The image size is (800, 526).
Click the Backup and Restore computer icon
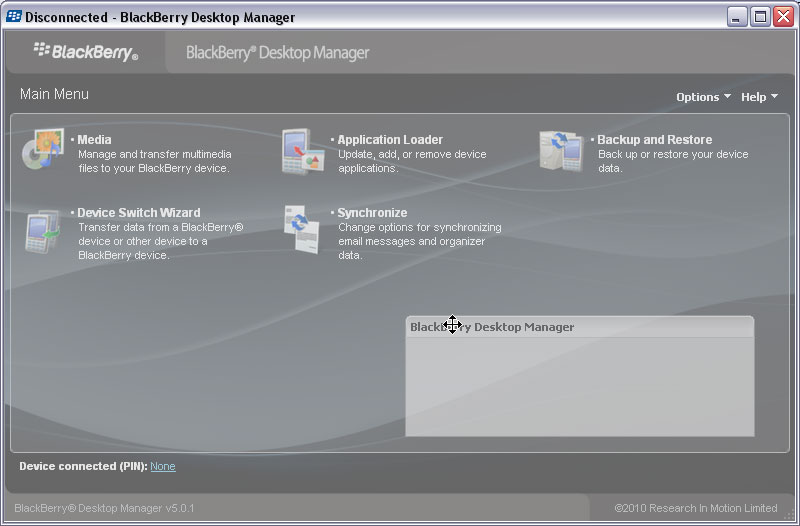tap(562, 151)
